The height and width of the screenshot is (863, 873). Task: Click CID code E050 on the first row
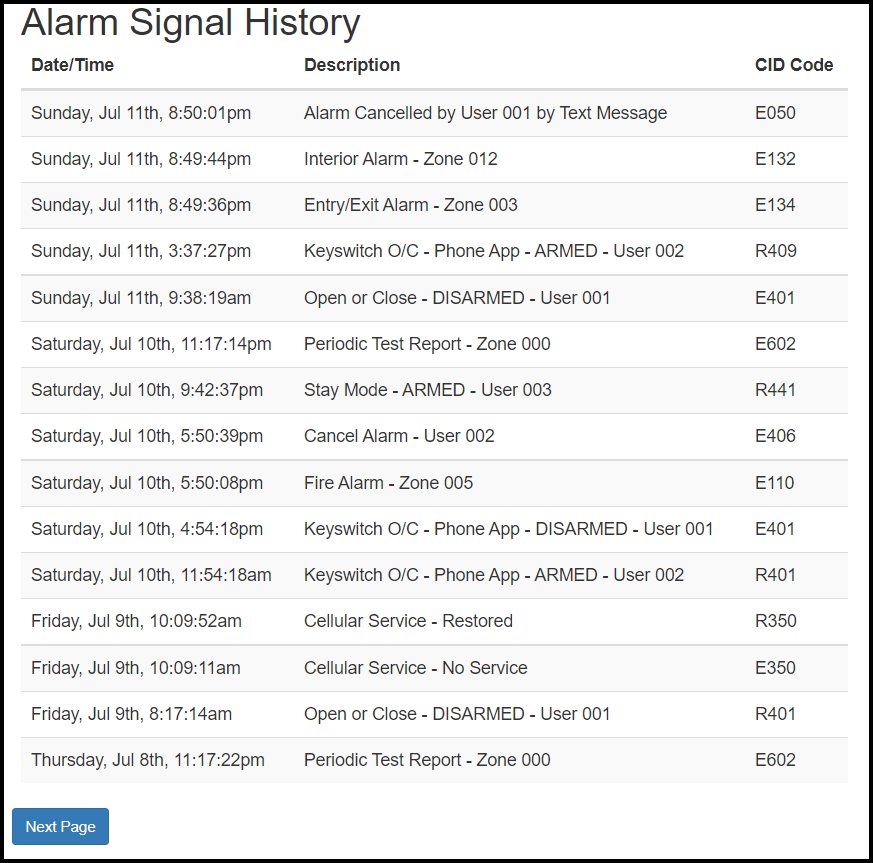pyautogui.click(x=775, y=113)
